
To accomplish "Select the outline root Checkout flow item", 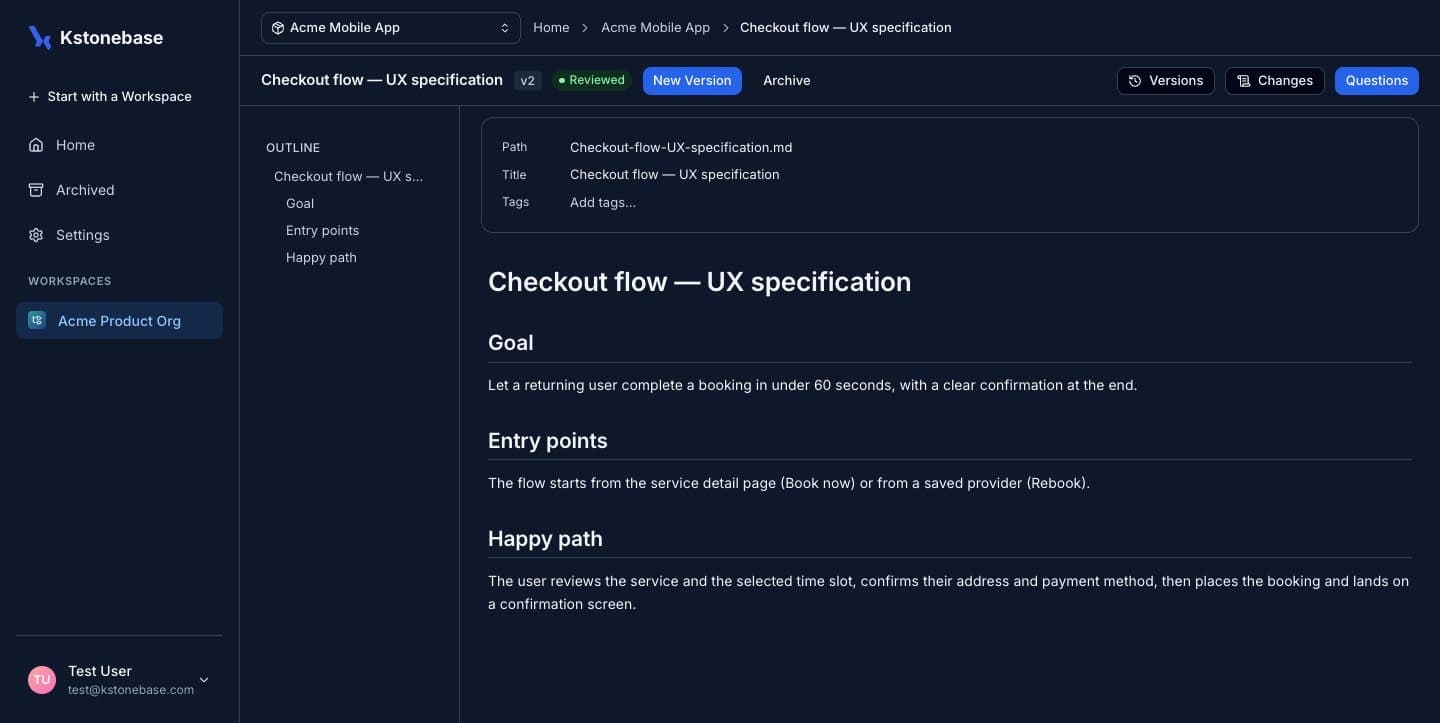I will pyautogui.click(x=349, y=176).
